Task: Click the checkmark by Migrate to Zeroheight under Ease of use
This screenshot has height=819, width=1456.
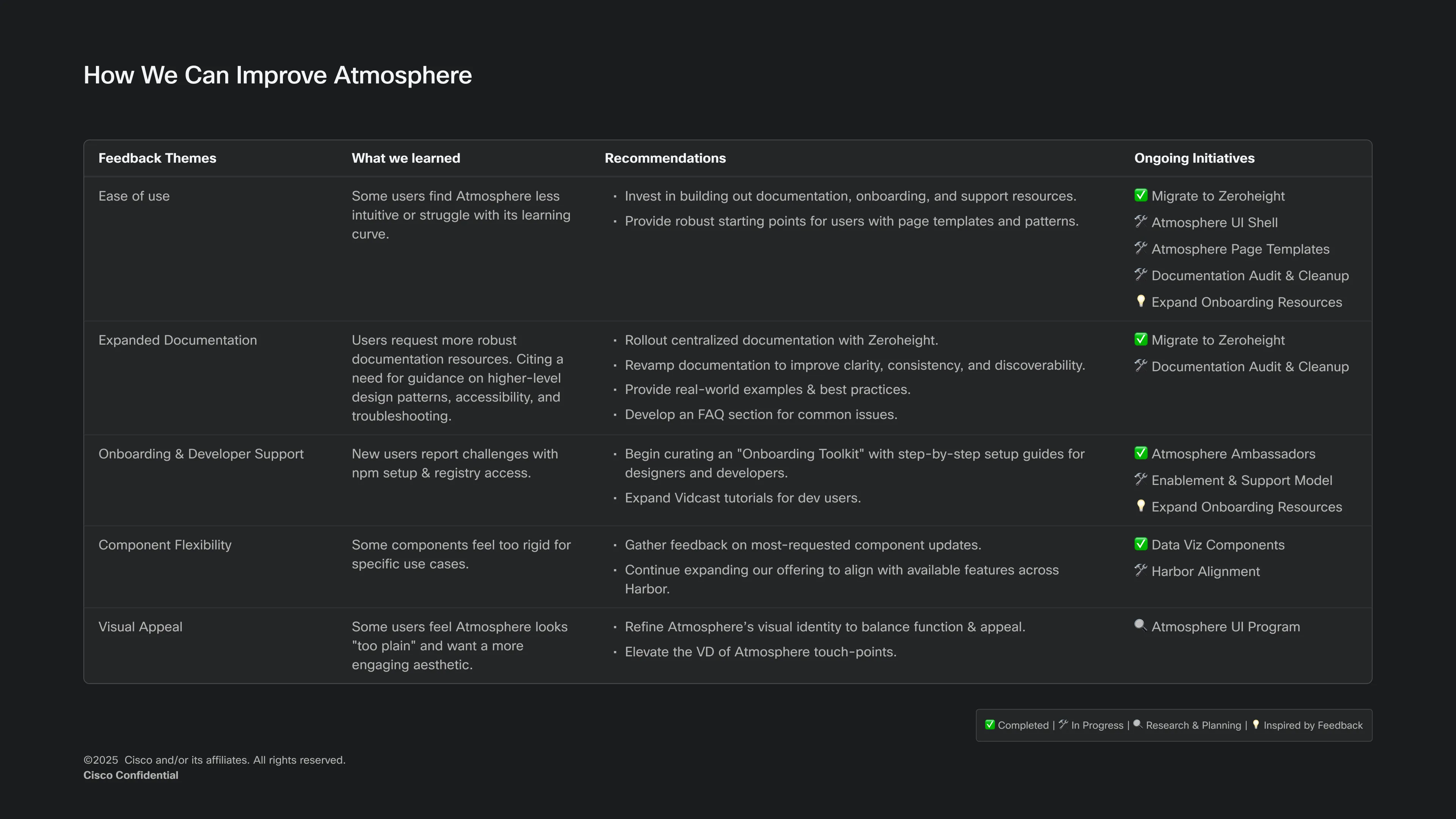Action: tap(1141, 195)
